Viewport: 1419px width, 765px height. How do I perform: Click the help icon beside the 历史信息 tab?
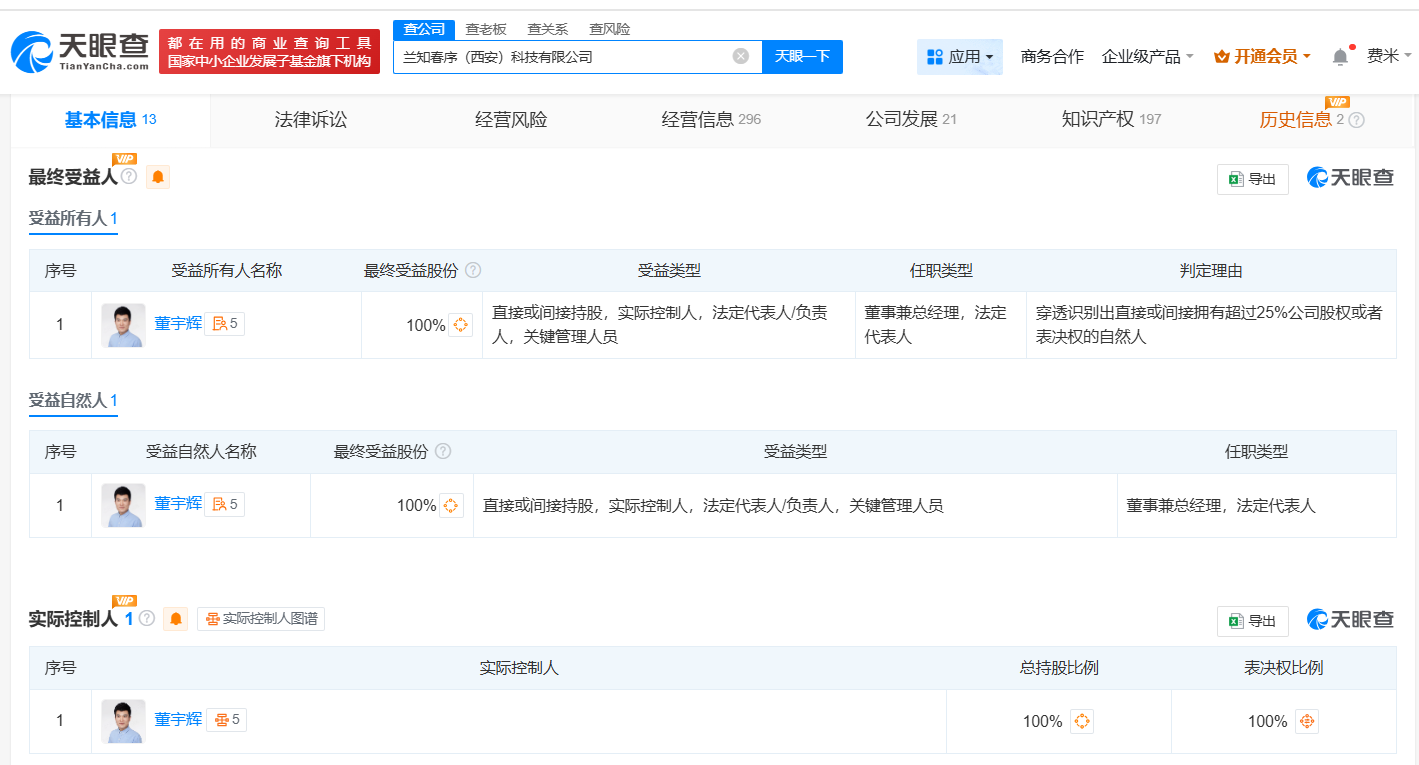coord(1357,120)
